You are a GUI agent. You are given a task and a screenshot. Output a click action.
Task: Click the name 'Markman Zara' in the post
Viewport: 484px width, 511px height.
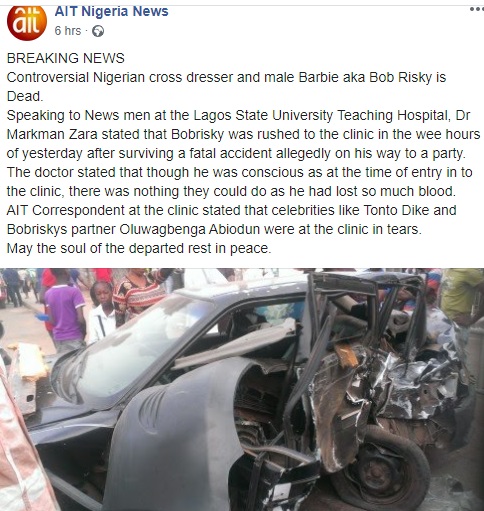click(x=52, y=134)
